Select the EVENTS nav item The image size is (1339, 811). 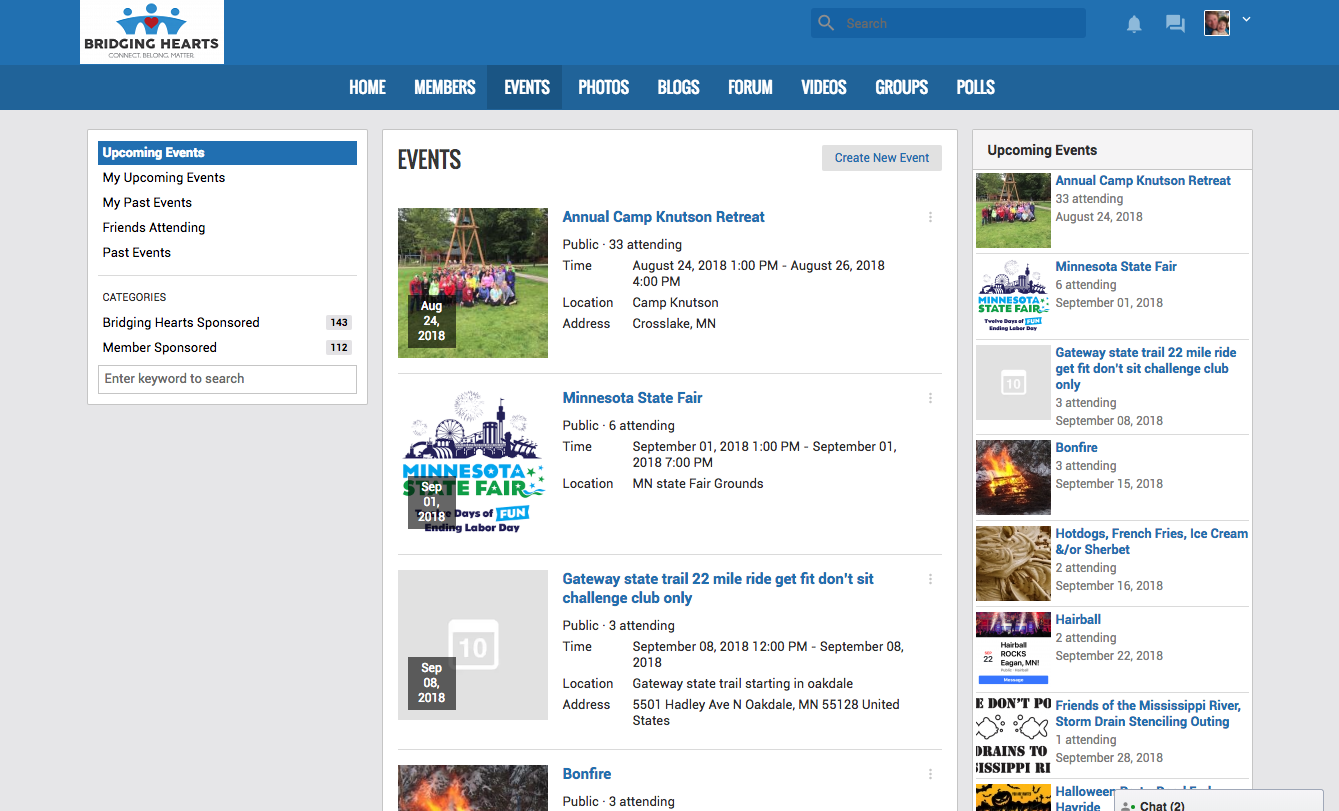click(x=527, y=88)
